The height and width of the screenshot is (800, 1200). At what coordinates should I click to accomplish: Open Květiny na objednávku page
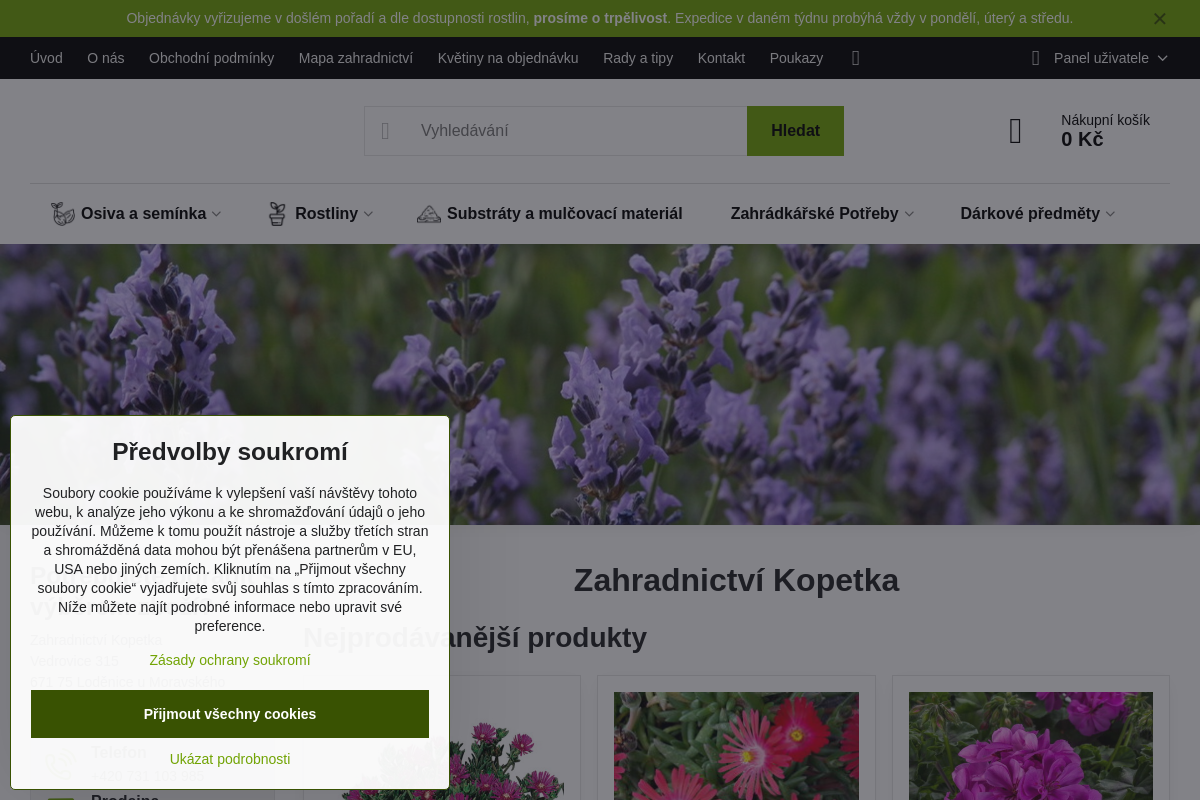click(508, 58)
